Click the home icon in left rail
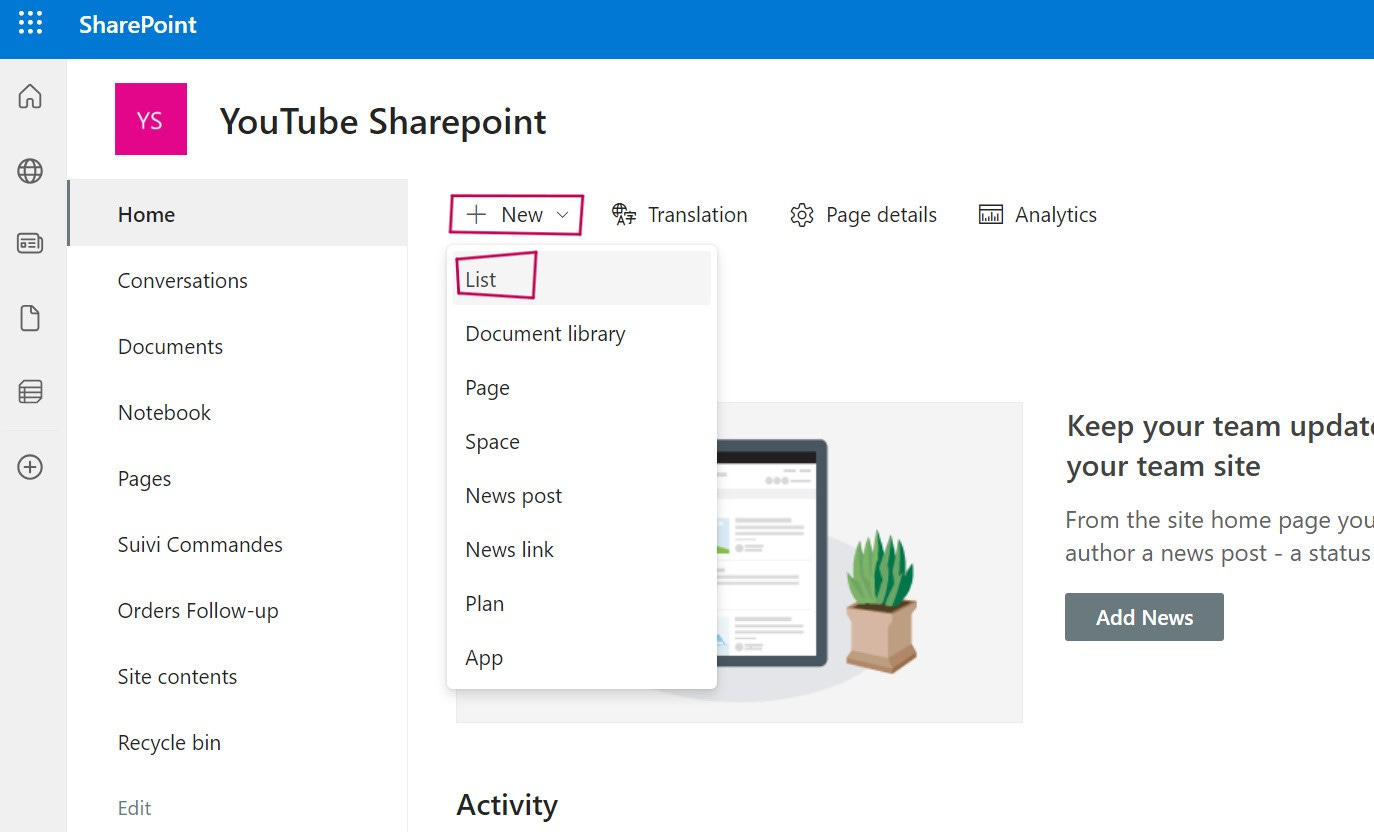 30,97
